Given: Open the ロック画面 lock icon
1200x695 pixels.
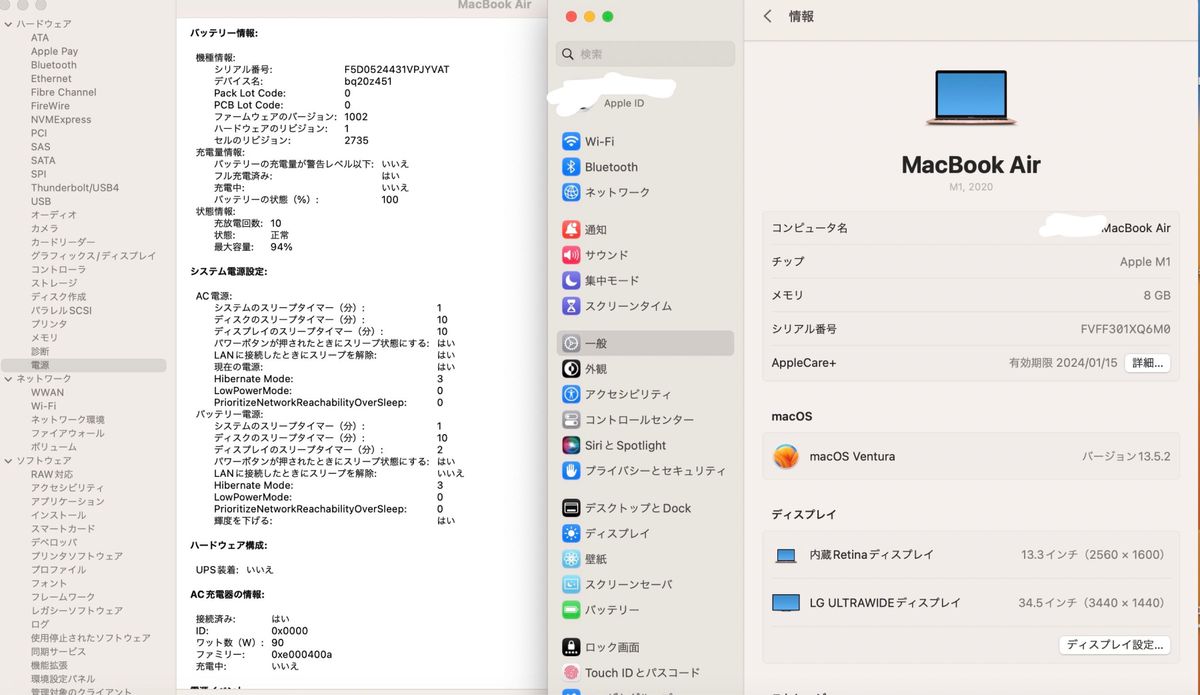Looking at the screenshot, I should (571, 647).
